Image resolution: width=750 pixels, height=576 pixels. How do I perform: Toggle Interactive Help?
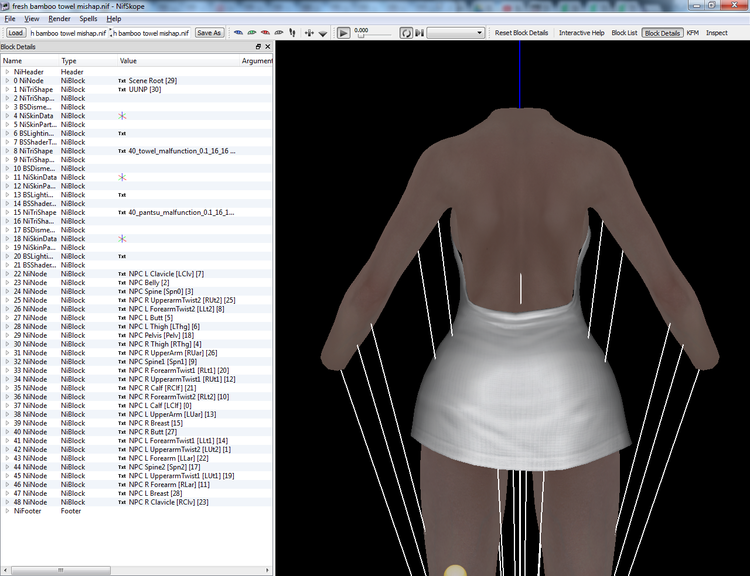pyautogui.click(x=582, y=33)
